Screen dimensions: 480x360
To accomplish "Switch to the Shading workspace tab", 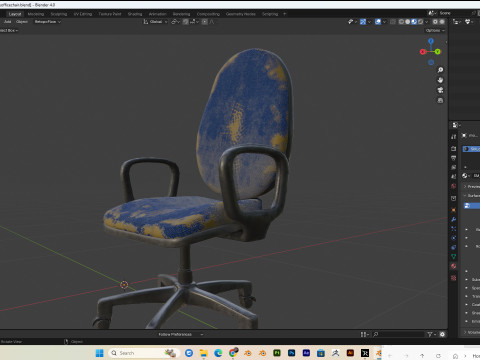I will click(x=135, y=14).
